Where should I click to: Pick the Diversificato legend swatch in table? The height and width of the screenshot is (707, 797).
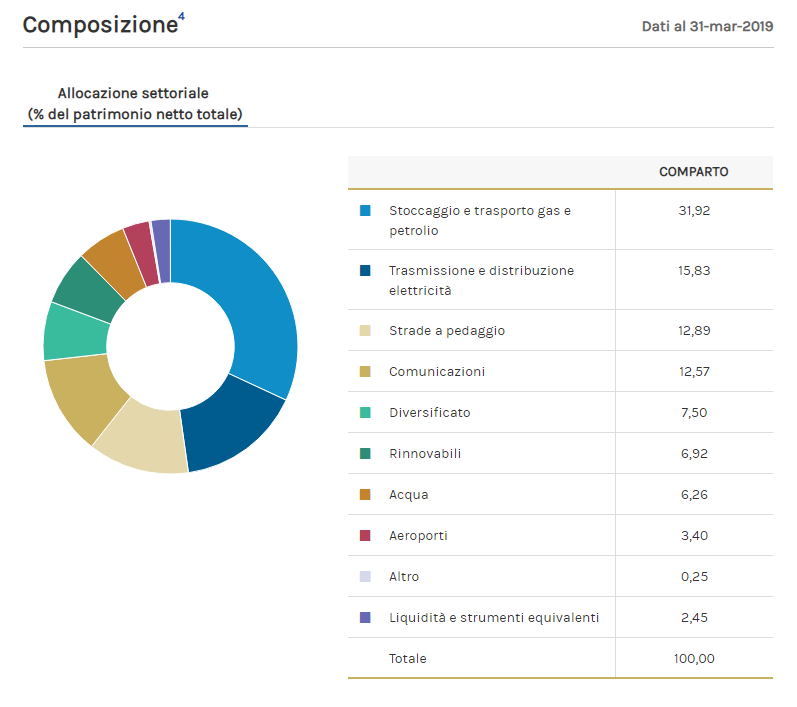click(365, 413)
